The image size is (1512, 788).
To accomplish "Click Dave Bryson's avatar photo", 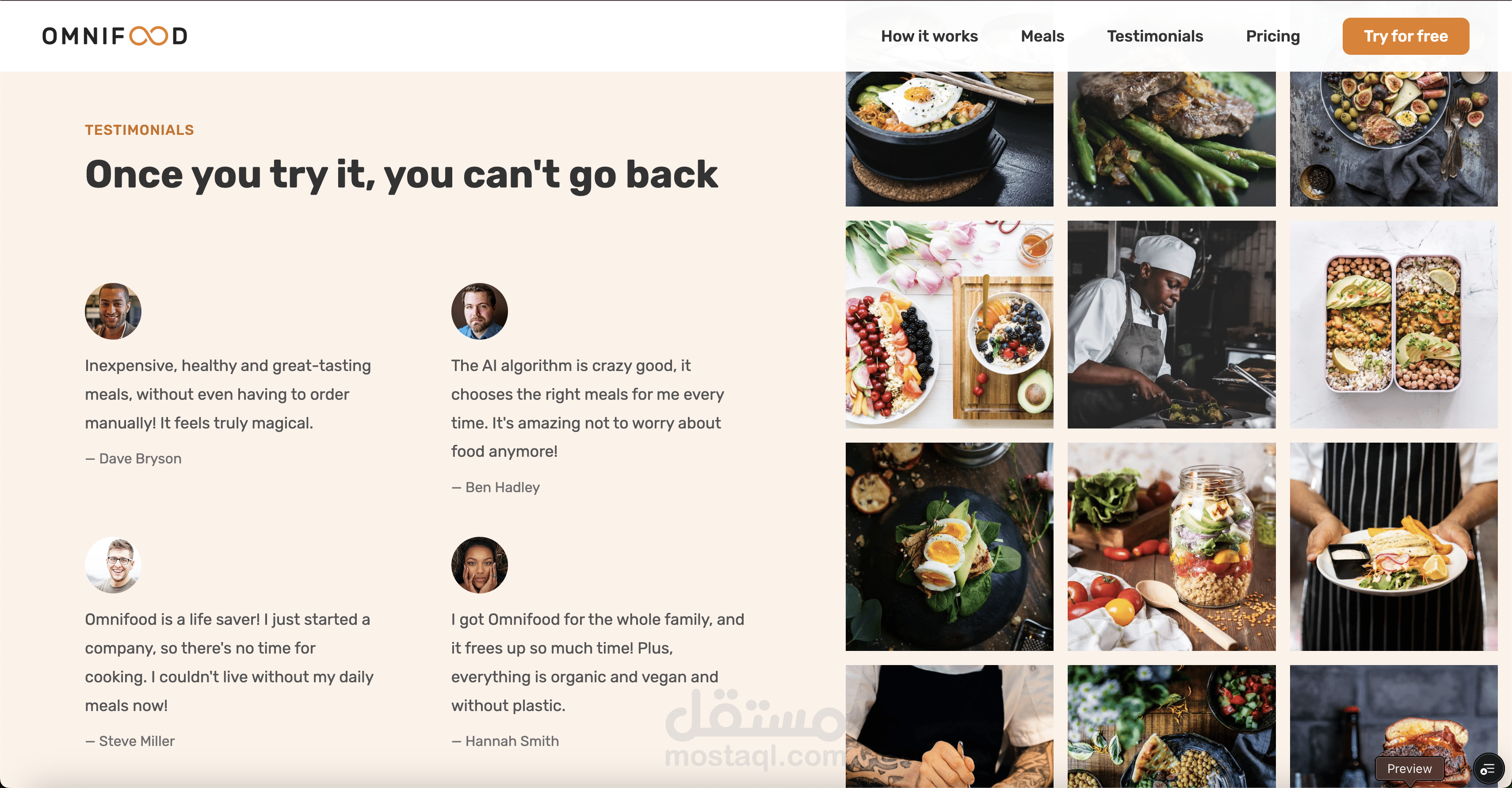I will point(113,311).
